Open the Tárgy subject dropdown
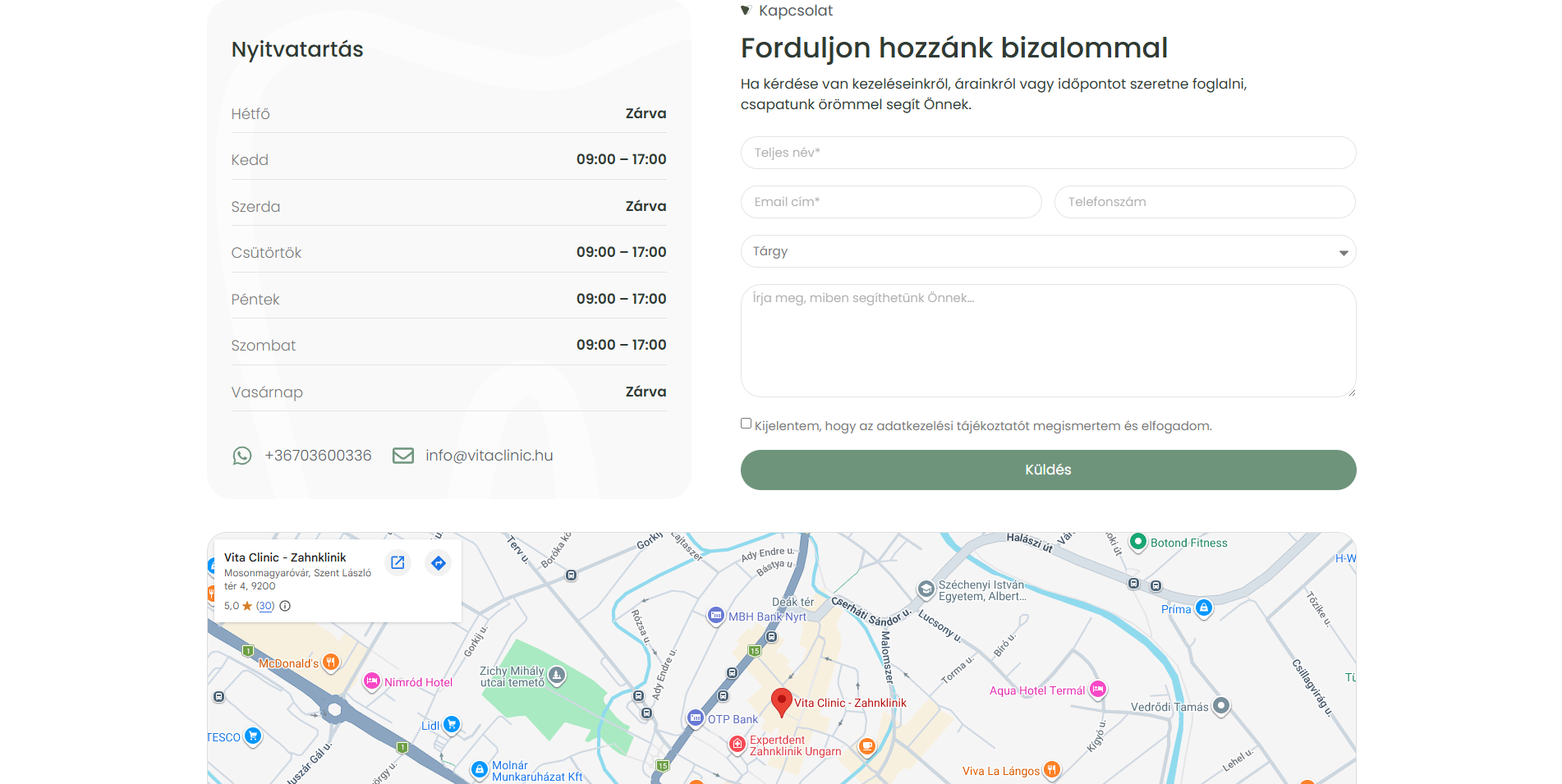This screenshot has width=1562, height=784. coord(1047,251)
